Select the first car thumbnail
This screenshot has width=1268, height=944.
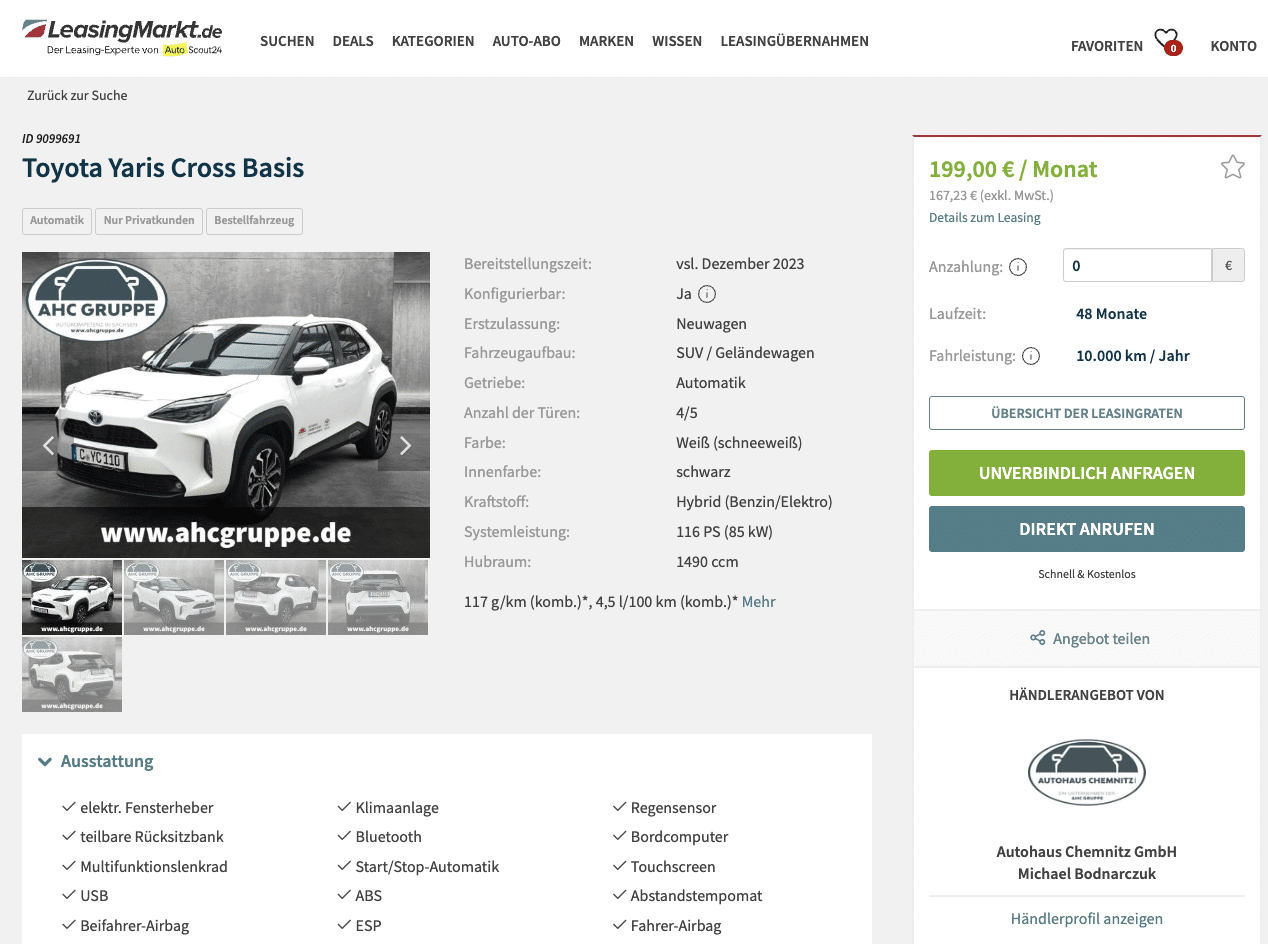click(72, 597)
